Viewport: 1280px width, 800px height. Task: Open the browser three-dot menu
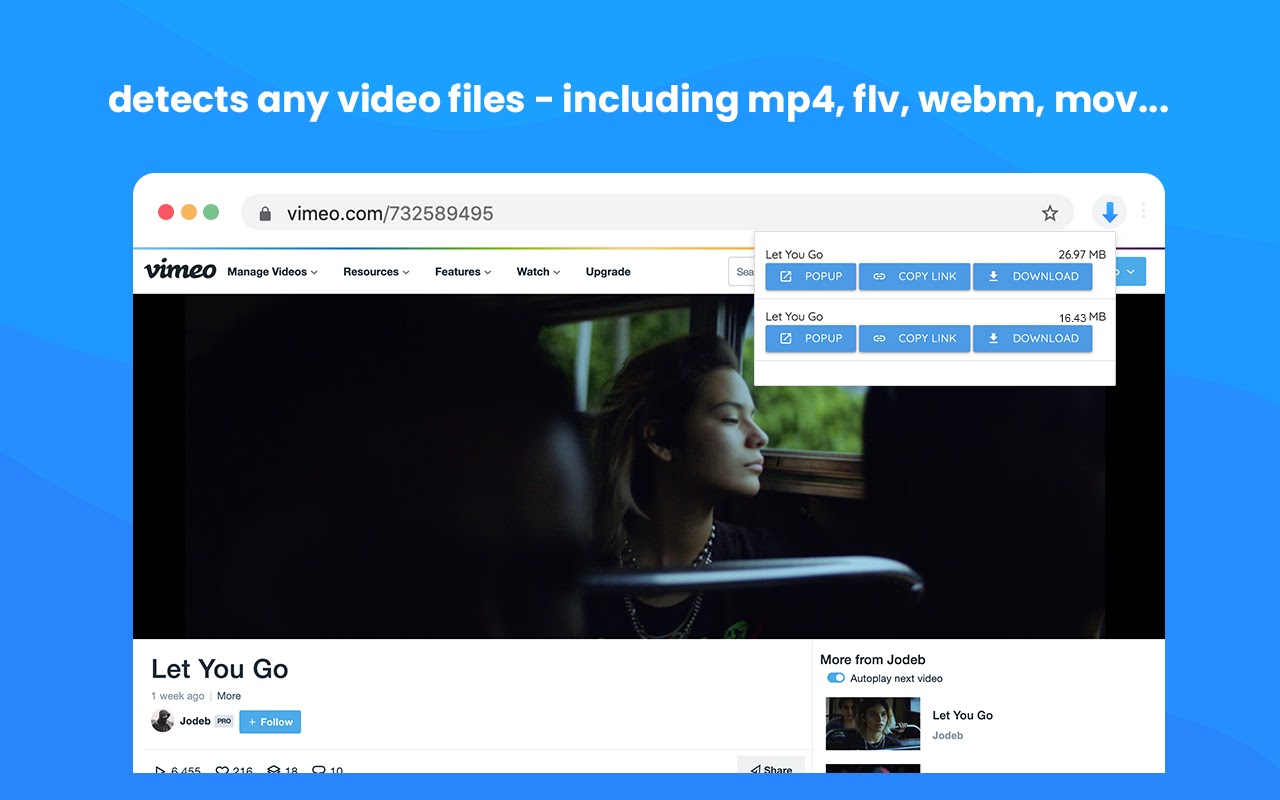click(1143, 211)
